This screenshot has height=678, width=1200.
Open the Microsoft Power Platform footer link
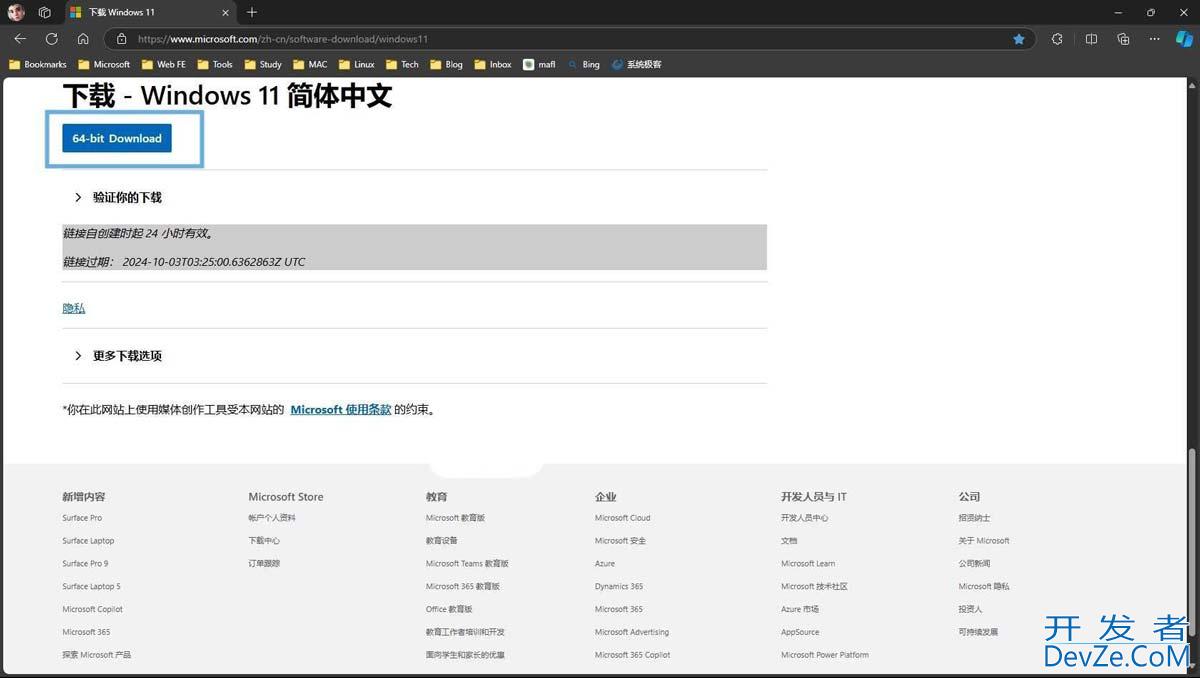[x=825, y=654]
